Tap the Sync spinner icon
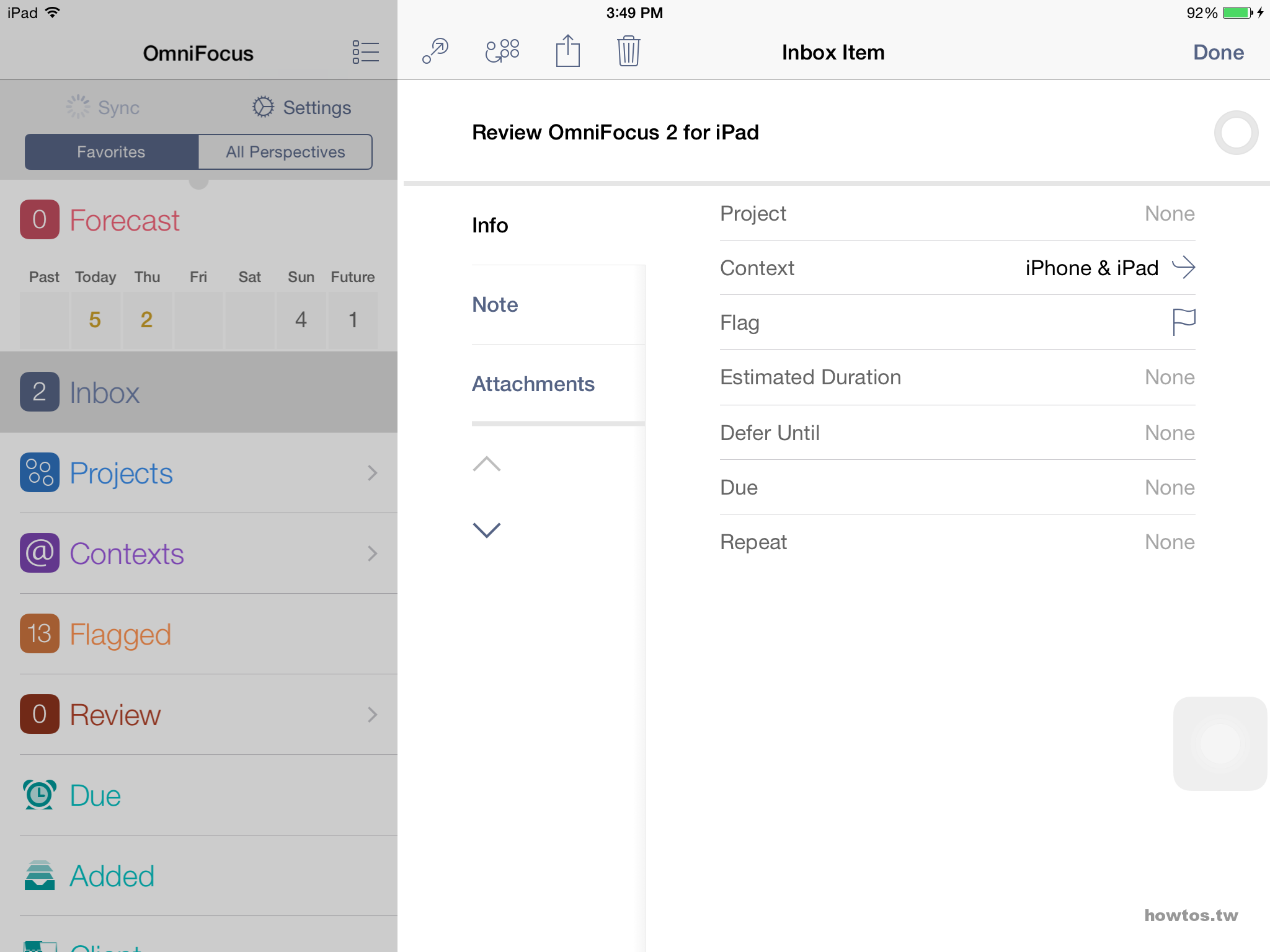The width and height of the screenshot is (1270, 952). pos(78,107)
